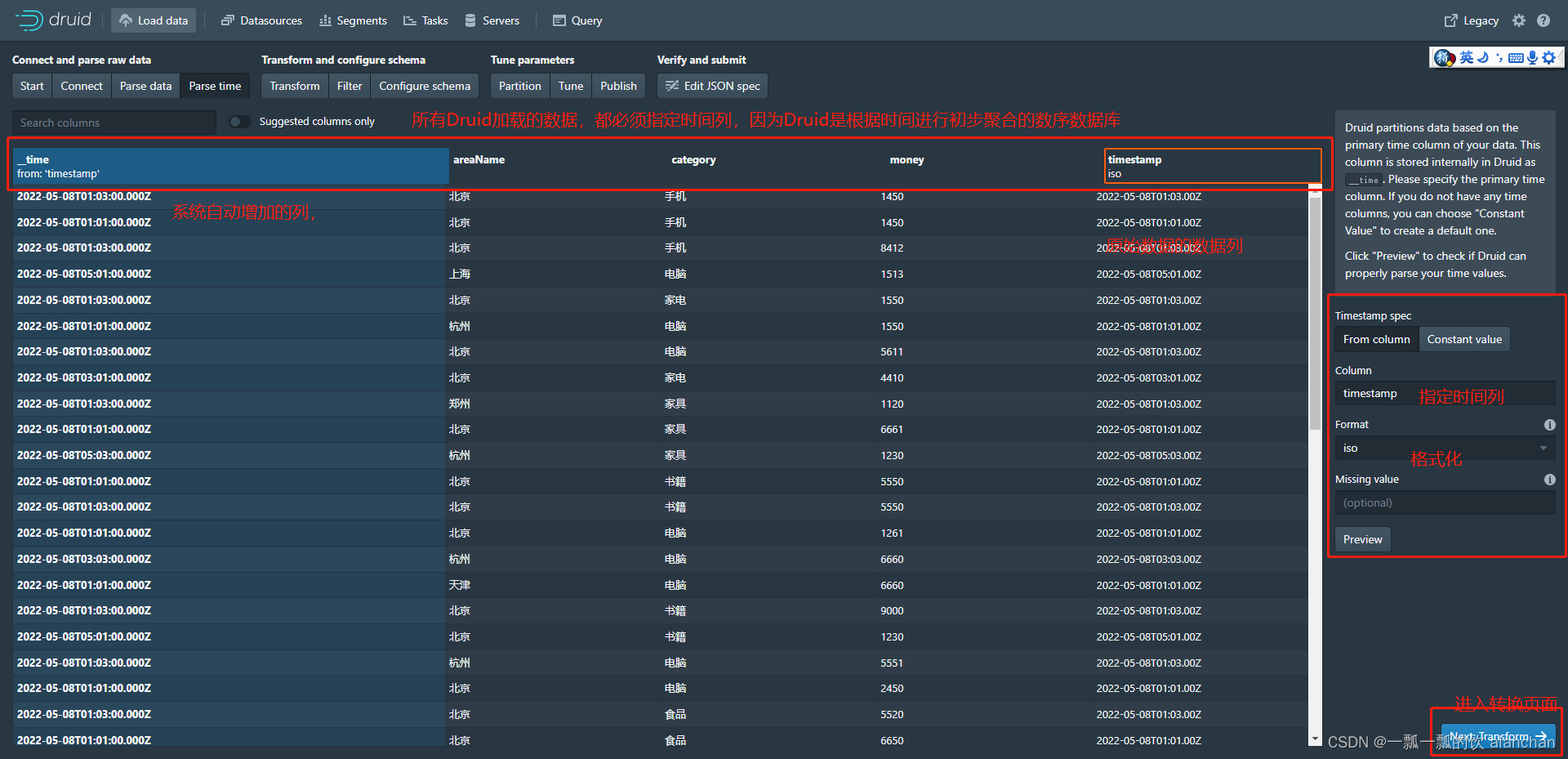Open the Druid settings gear menu
1568x759 pixels.
tap(1518, 20)
